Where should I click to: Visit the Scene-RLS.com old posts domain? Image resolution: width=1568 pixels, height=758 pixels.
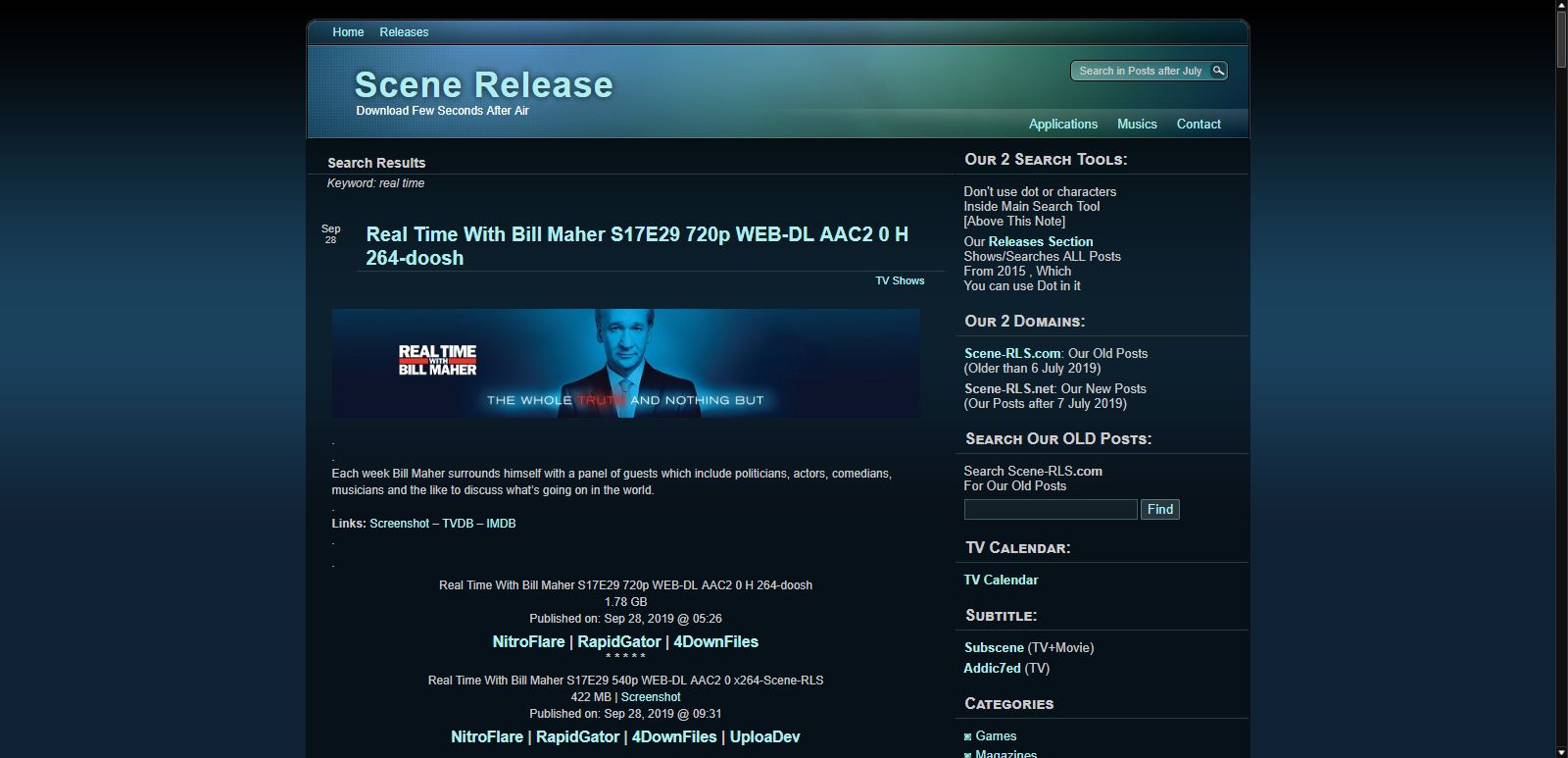[x=1012, y=353]
